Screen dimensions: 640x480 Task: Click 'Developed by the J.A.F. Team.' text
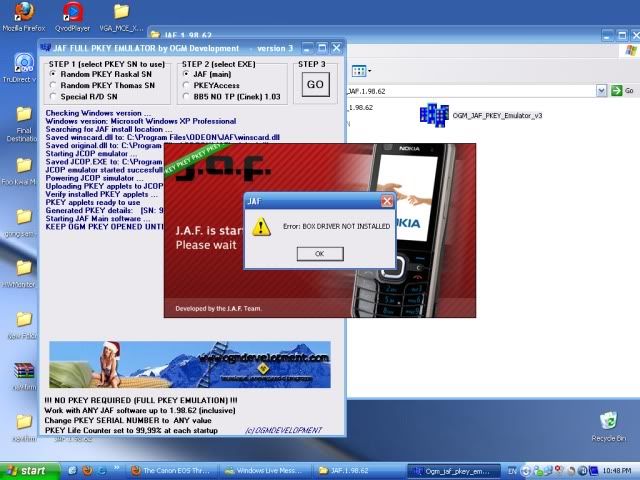pyautogui.click(x=219, y=309)
